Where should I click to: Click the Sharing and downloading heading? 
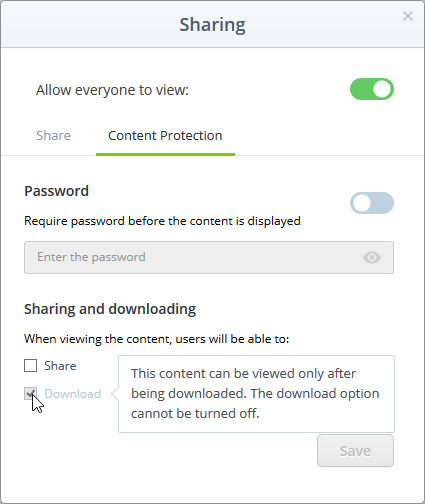click(110, 309)
